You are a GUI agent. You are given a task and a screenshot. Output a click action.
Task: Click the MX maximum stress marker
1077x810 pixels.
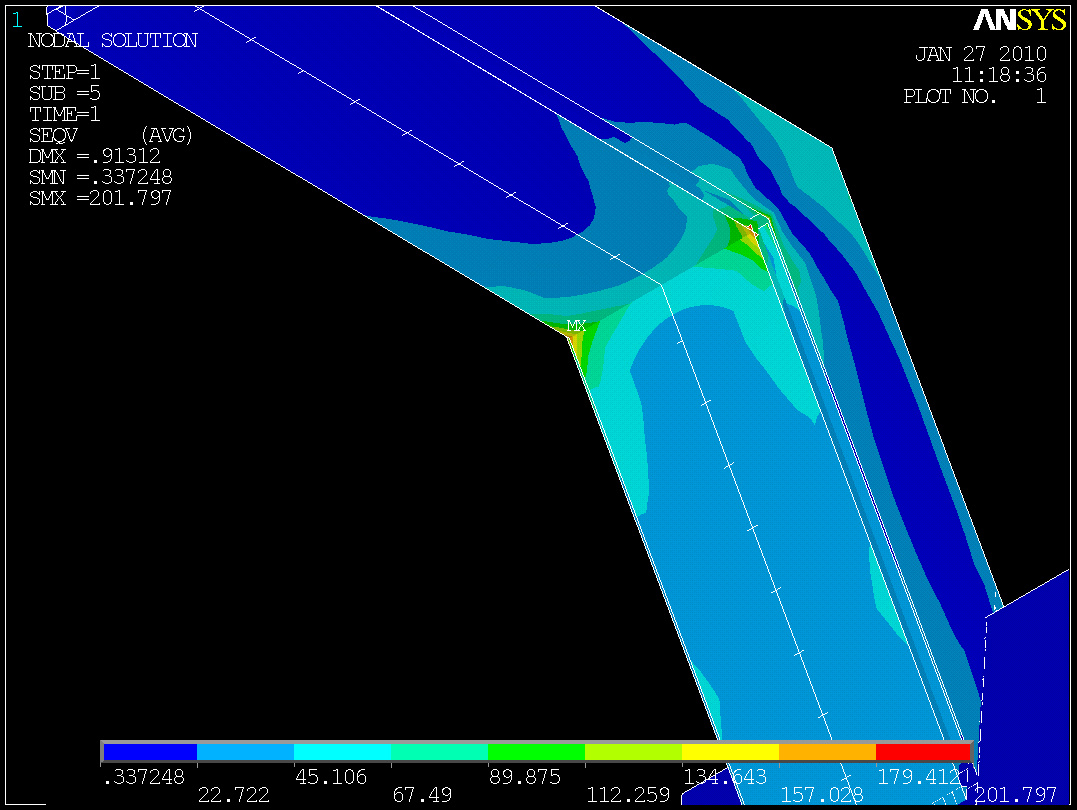click(x=576, y=326)
